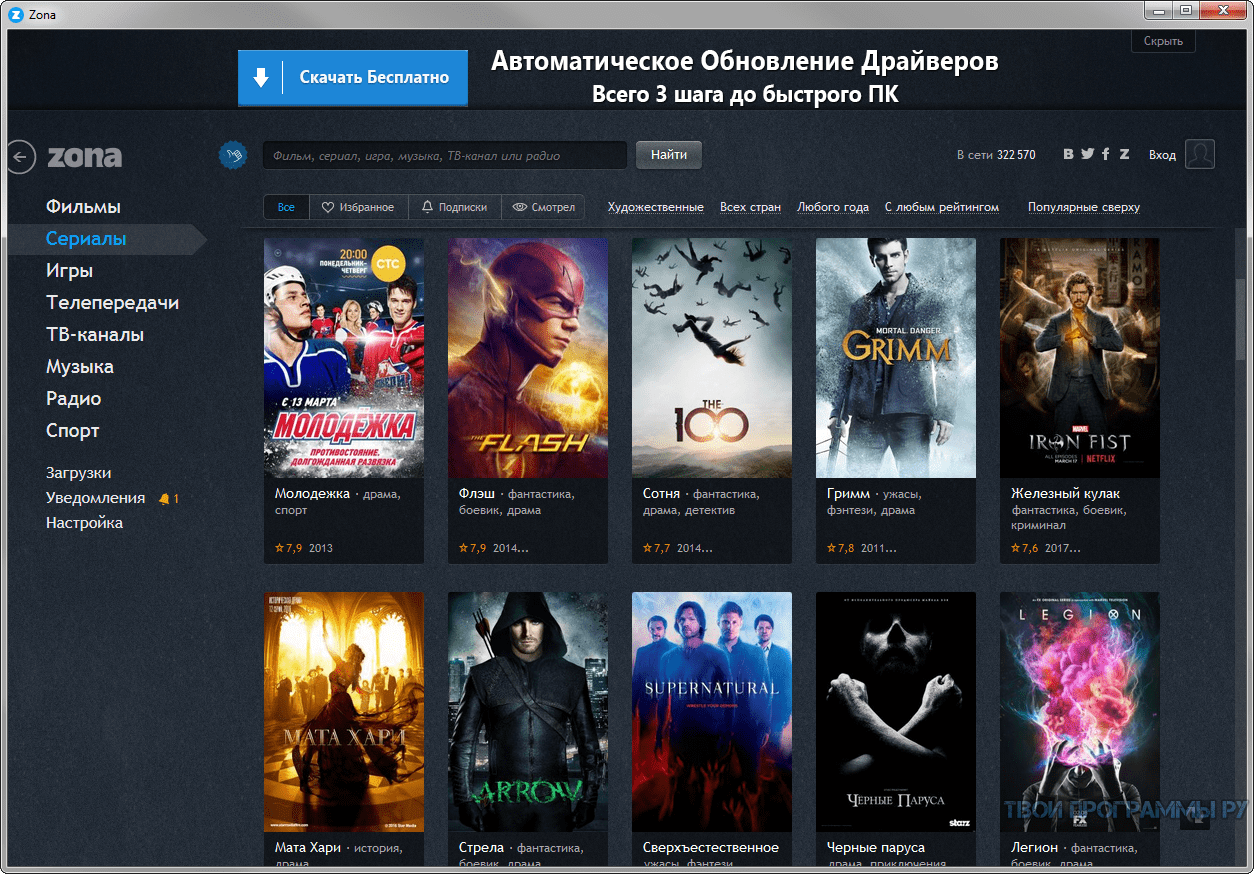Image resolution: width=1254 pixels, height=874 pixels.
Task: Click the Сотня title text
Action: coord(661,494)
